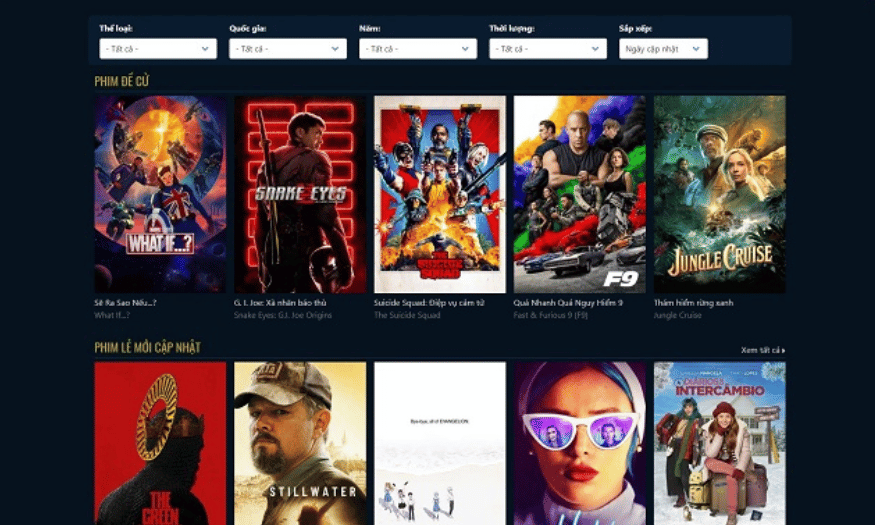Click the PHIM ĐỀ CỬ heading
The height and width of the screenshot is (525, 875).
click(122, 81)
